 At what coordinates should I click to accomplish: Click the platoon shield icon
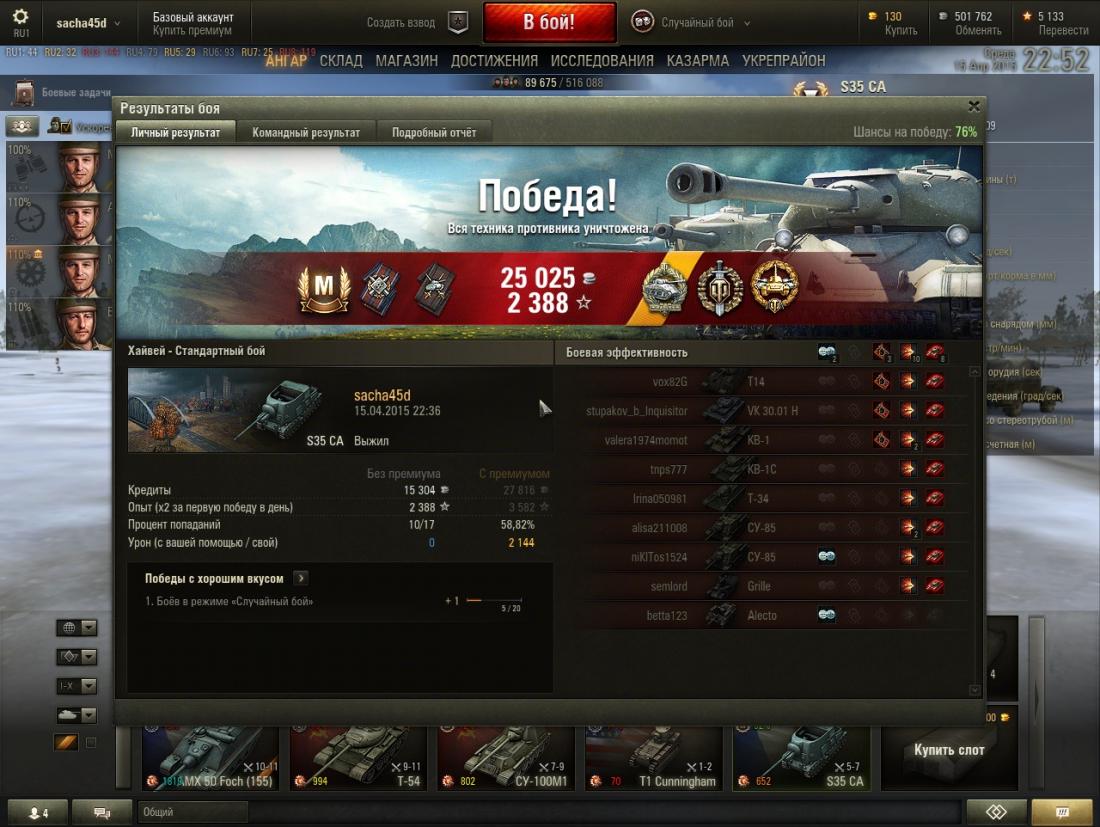point(458,22)
